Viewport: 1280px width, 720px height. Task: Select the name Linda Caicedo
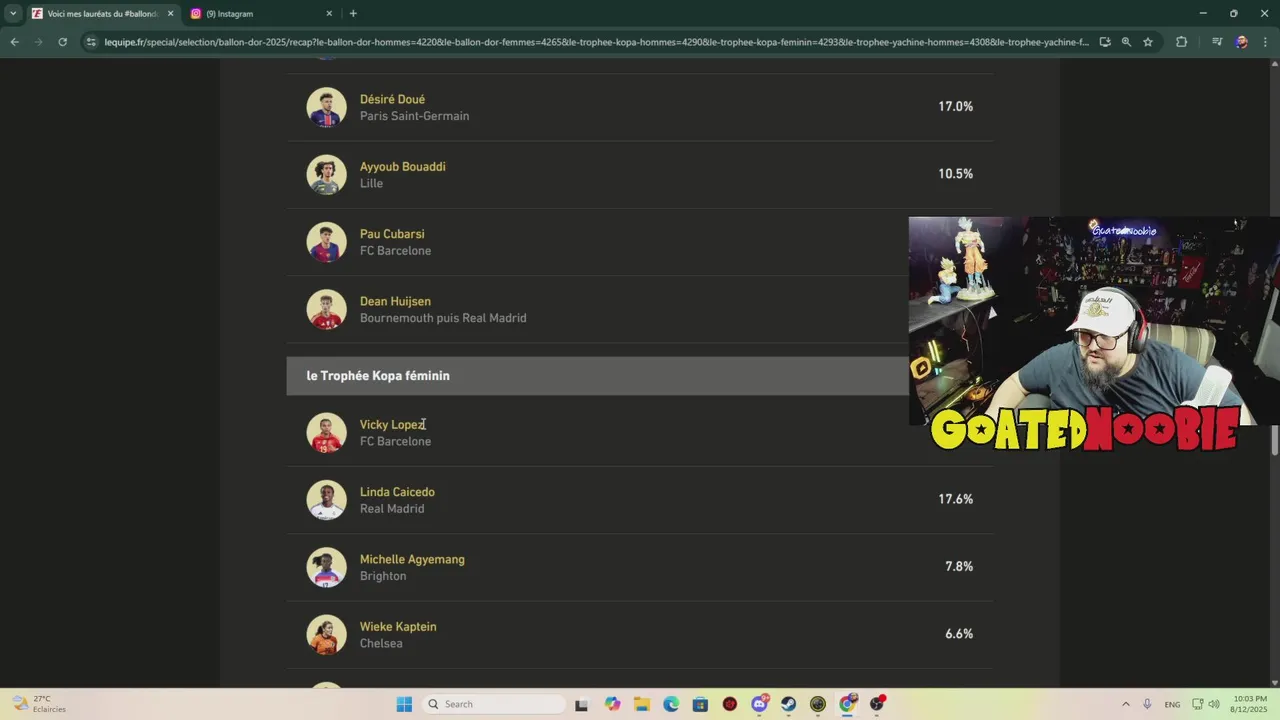397,492
